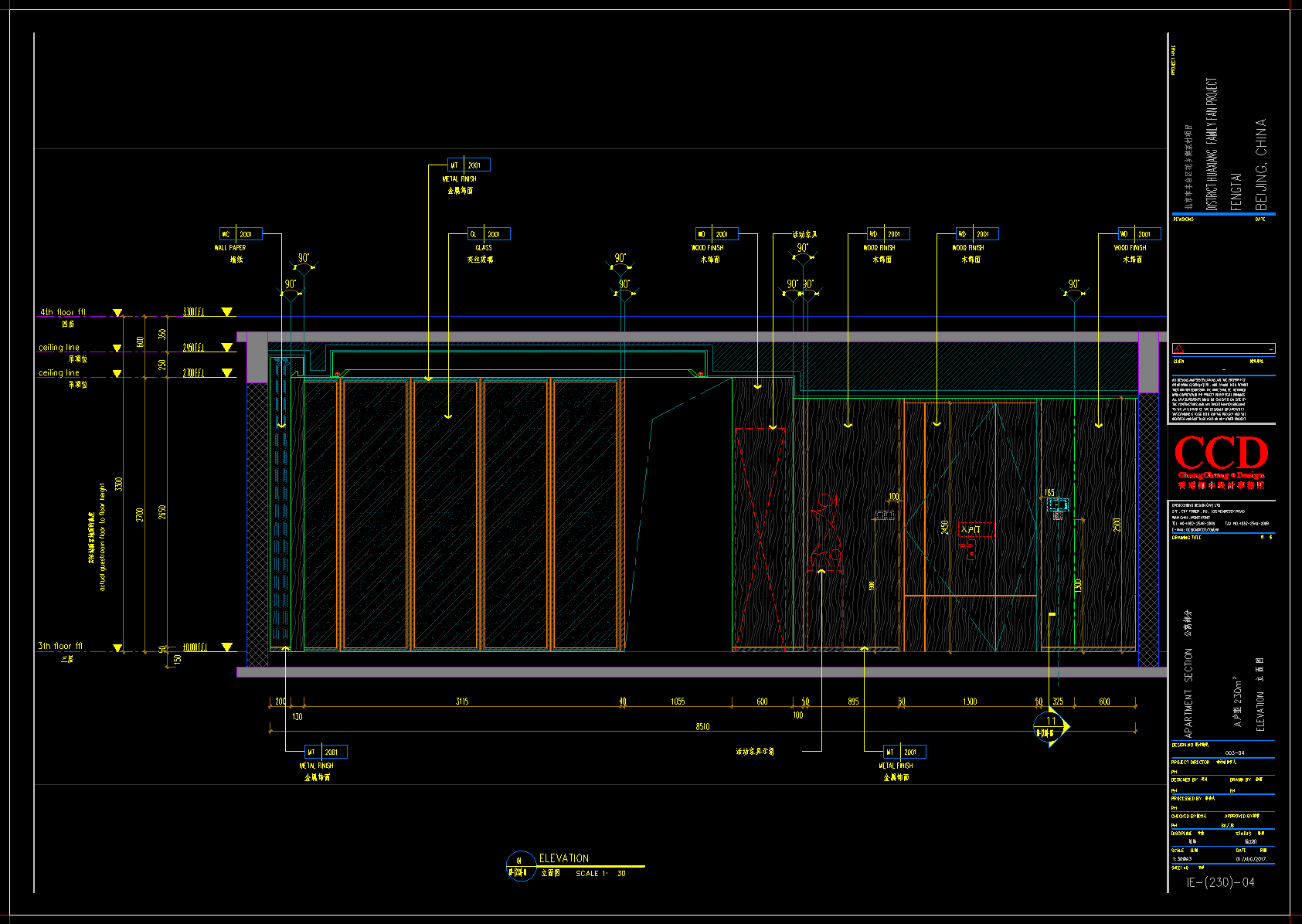Click the 3th floor ffl level label
Screen dimensions: 1302x924
coord(60,646)
